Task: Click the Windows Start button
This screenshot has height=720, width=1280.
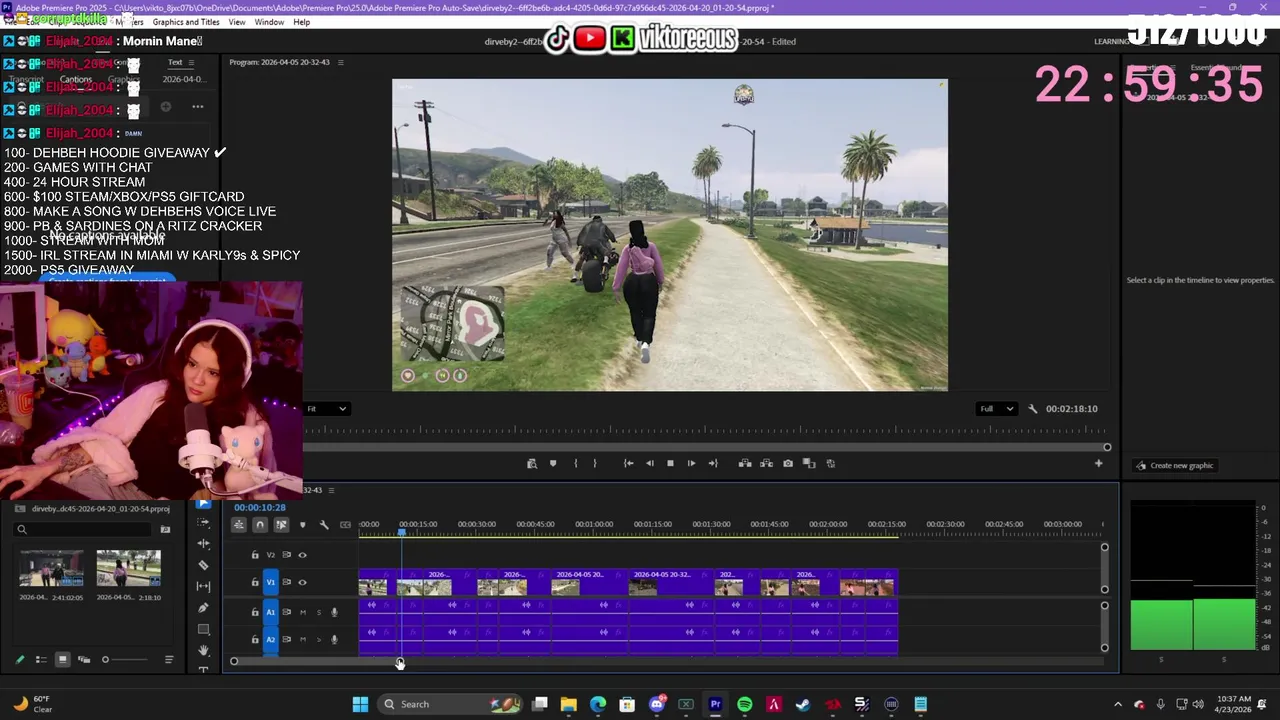Action: coord(360,704)
